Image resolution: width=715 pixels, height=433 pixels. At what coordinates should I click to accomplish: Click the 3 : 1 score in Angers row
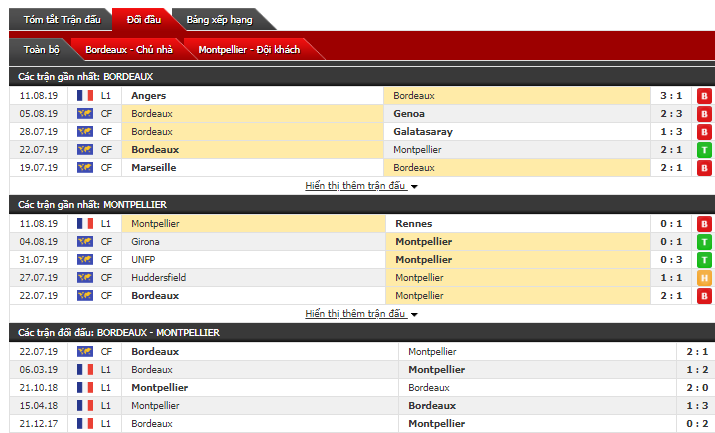pos(671,96)
